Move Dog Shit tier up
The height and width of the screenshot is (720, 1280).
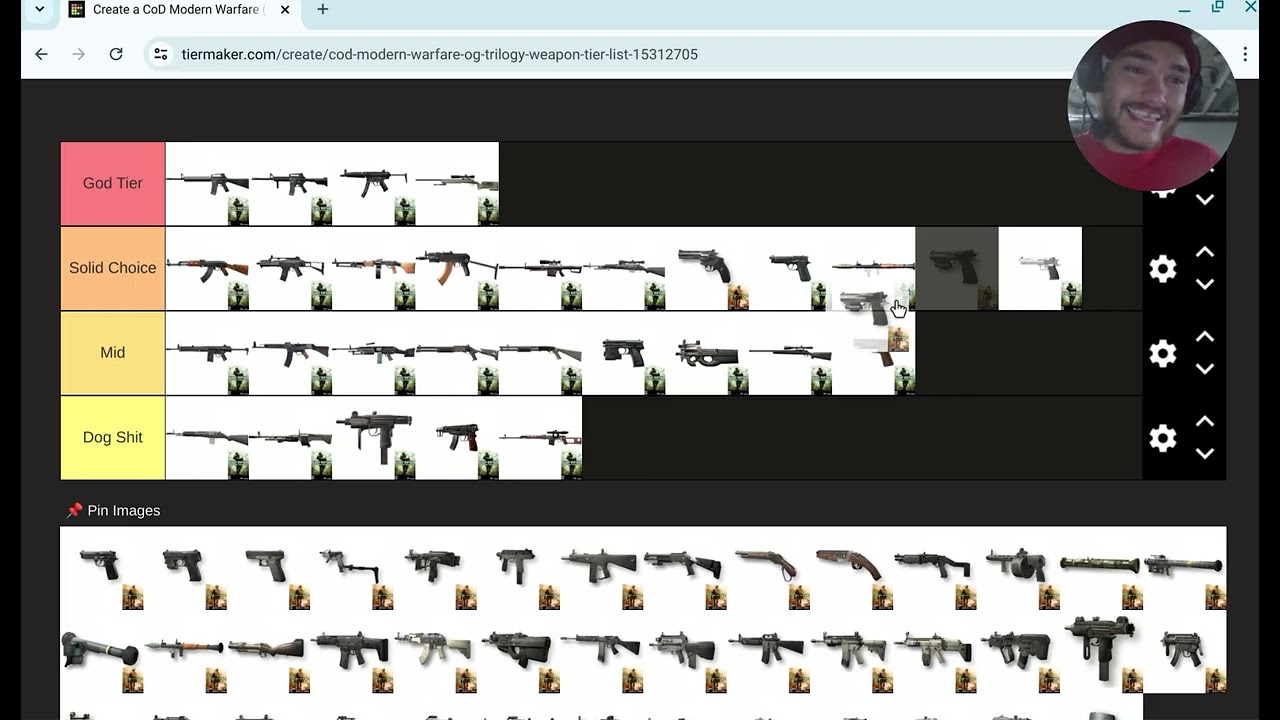(1205, 421)
